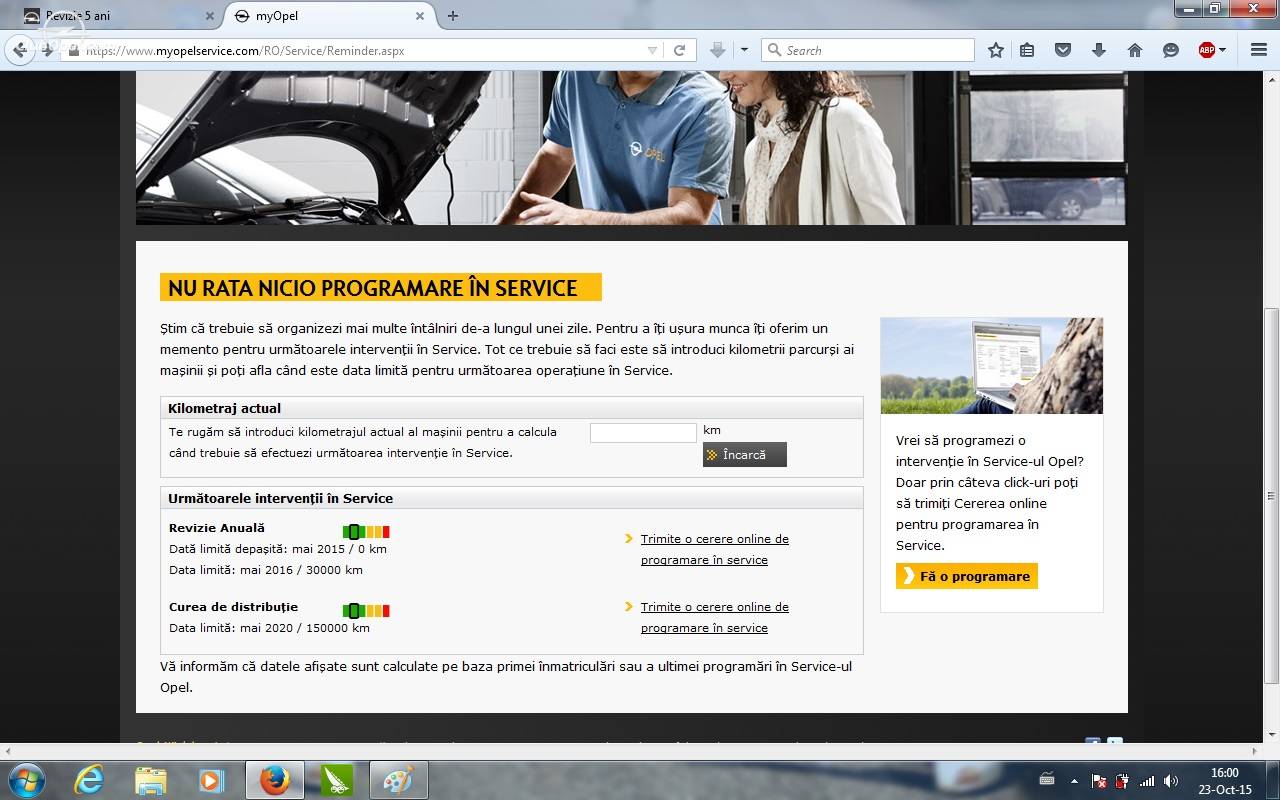Screen dimensions: 1280x800
Task: Open Revizie Anuală online request link
Action: pyautogui.click(x=714, y=549)
